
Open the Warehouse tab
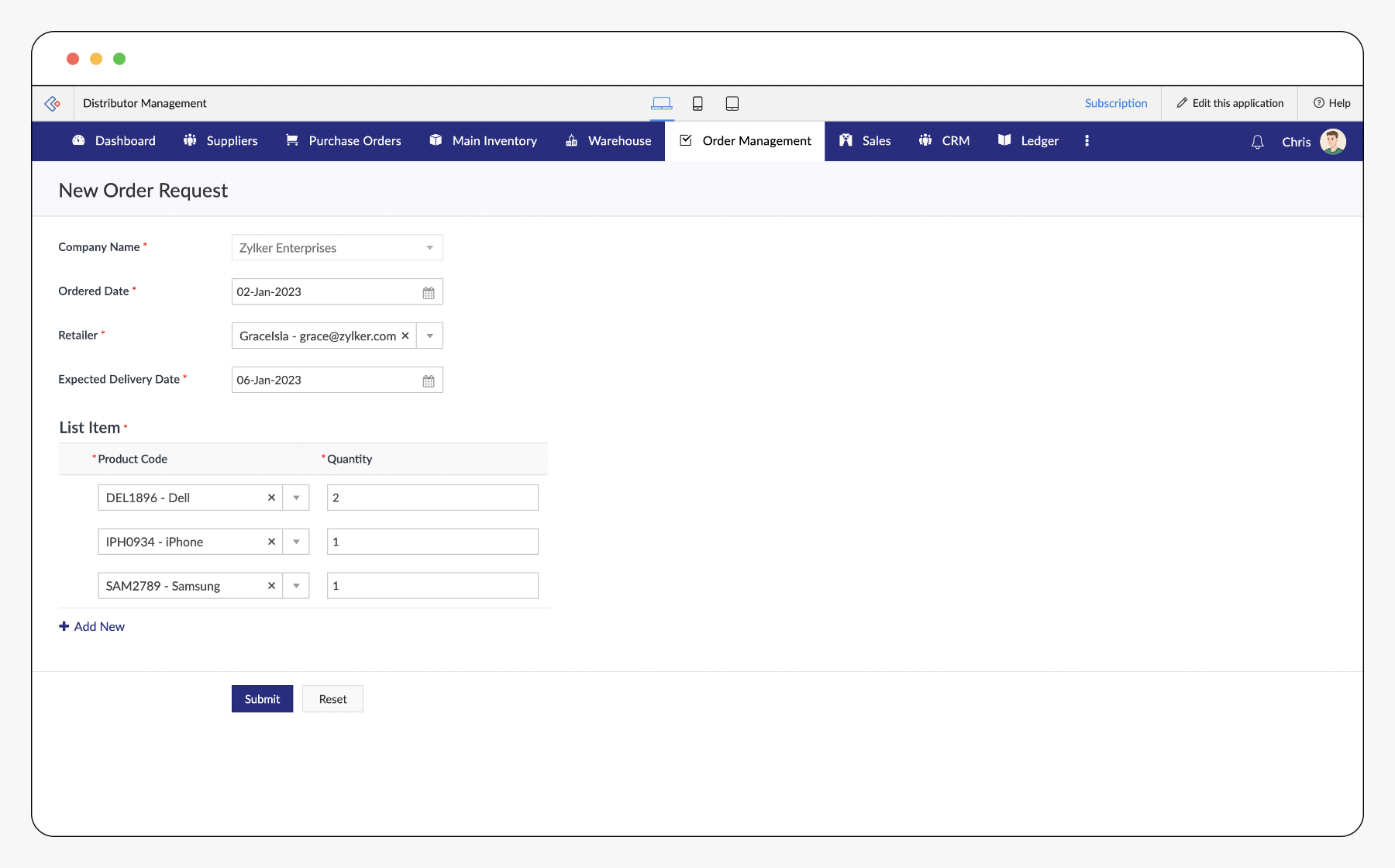(x=608, y=141)
